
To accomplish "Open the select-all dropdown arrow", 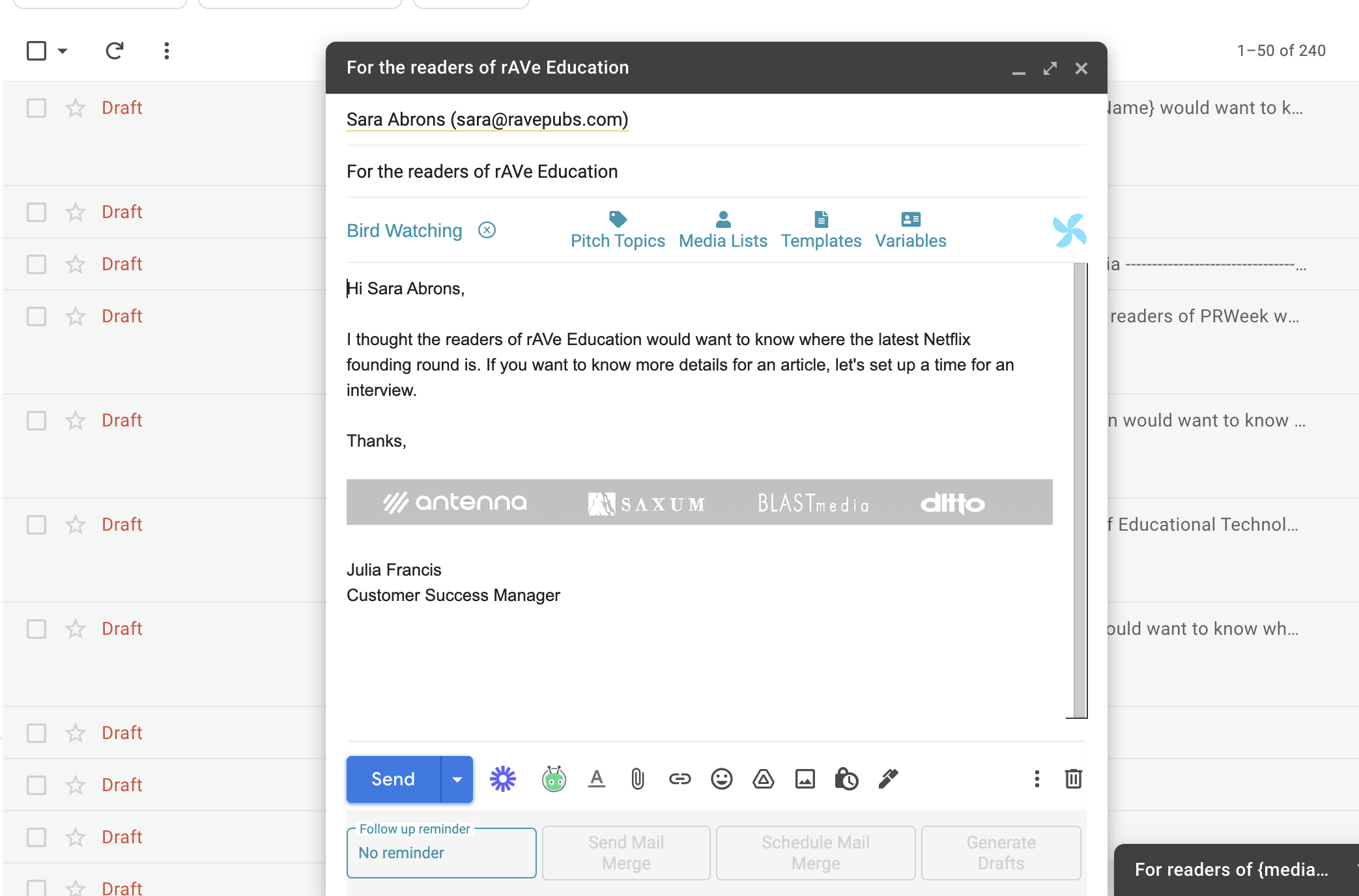I will click(x=63, y=51).
